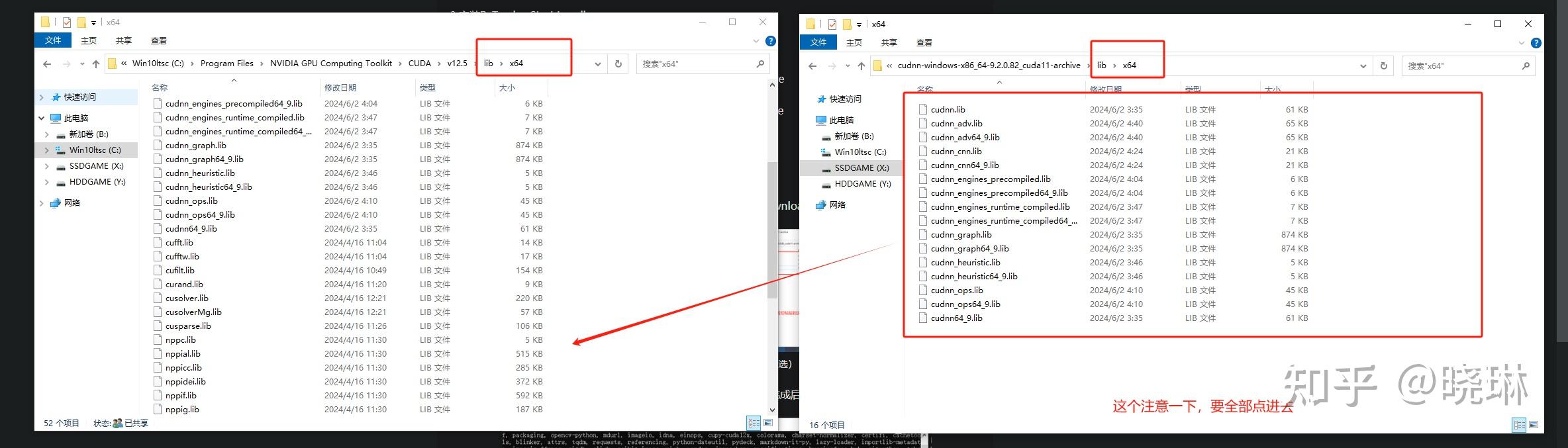
Task: Refresh the cudnn x64 folder view
Action: click(x=1384, y=66)
